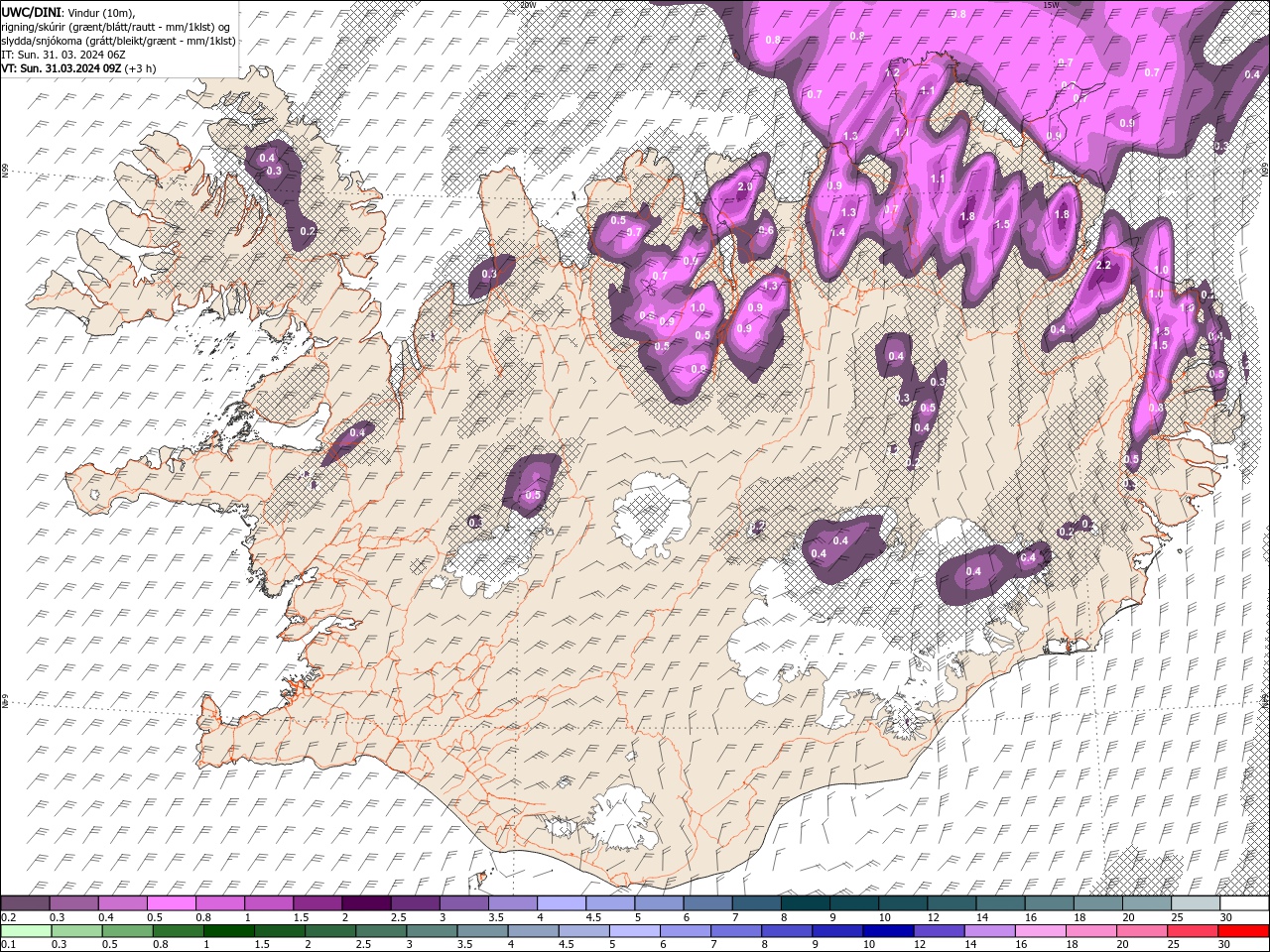1270x952 pixels.
Task: Click the 8 swatch in the lower blue legend
Action: 786,931
